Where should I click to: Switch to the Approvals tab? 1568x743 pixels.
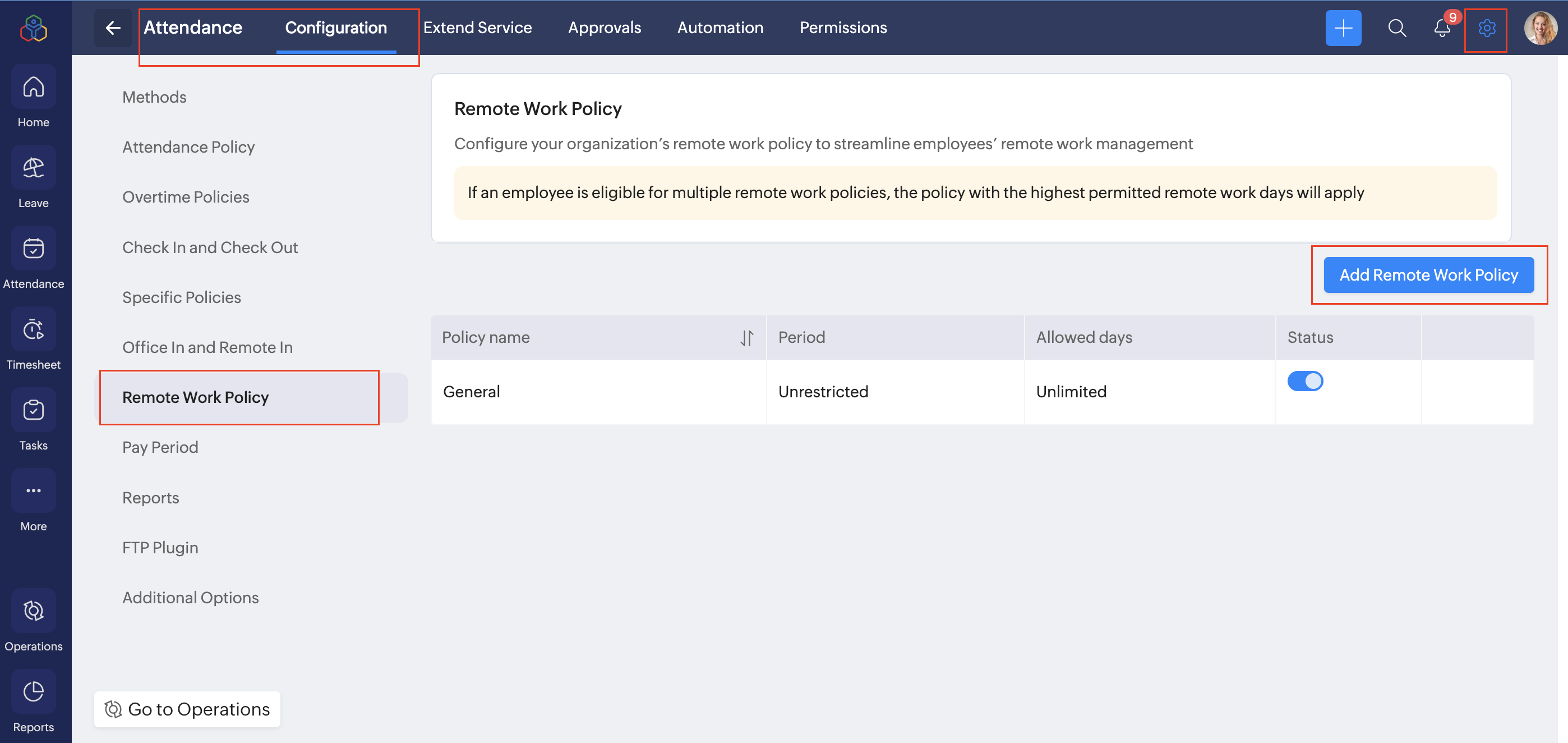(x=604, y=28)
